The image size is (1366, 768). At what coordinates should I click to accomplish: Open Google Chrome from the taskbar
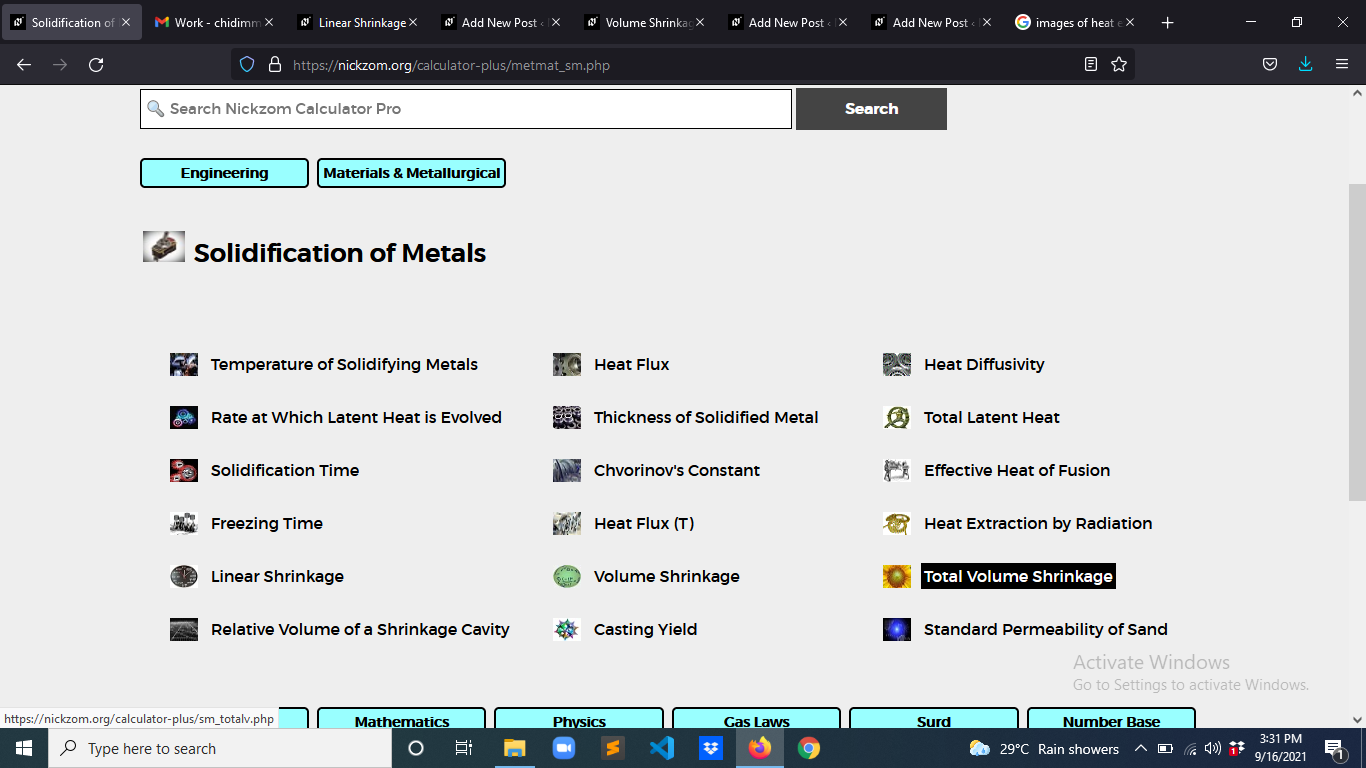pyautogui.click(x=809, y=748)
